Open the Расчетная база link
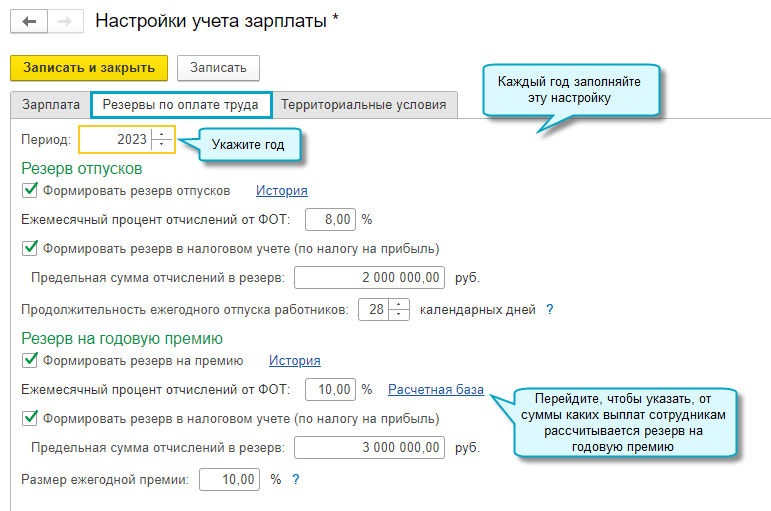Screen dimensions: 771x511 tap(436, 390)
